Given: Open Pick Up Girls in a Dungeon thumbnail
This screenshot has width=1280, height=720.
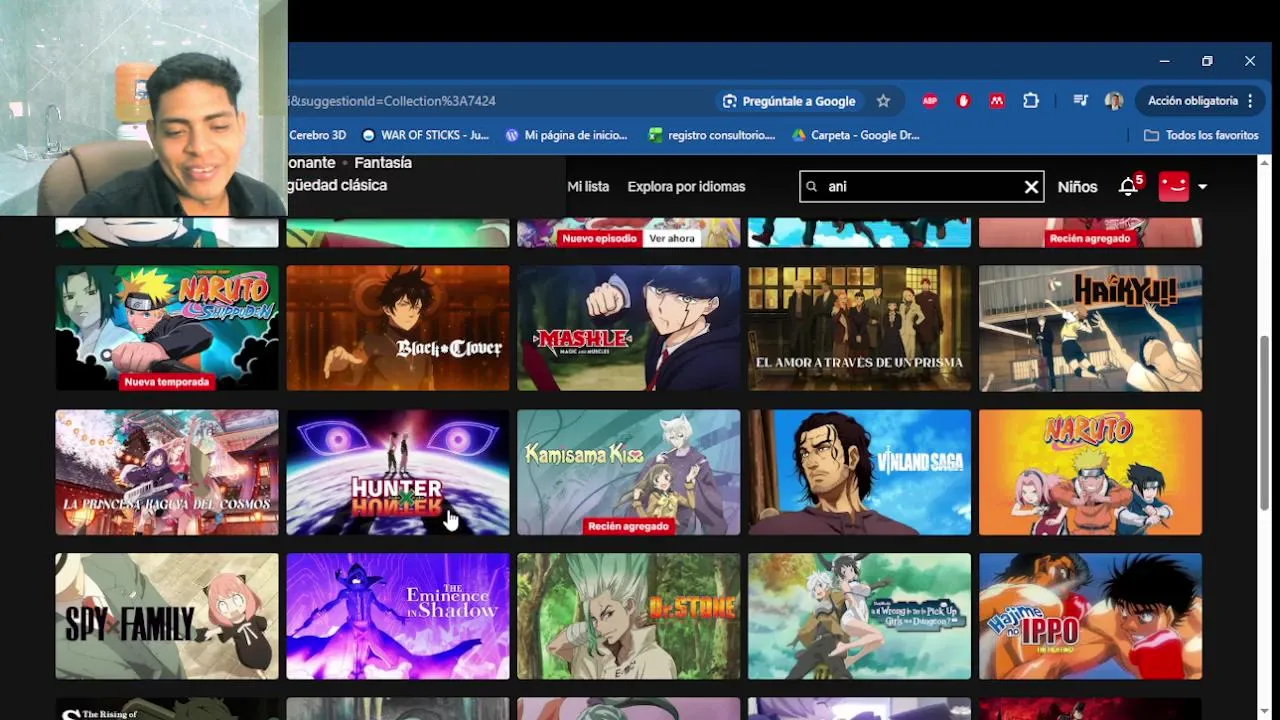Looking at the screenshot, I should click(860, 616).
